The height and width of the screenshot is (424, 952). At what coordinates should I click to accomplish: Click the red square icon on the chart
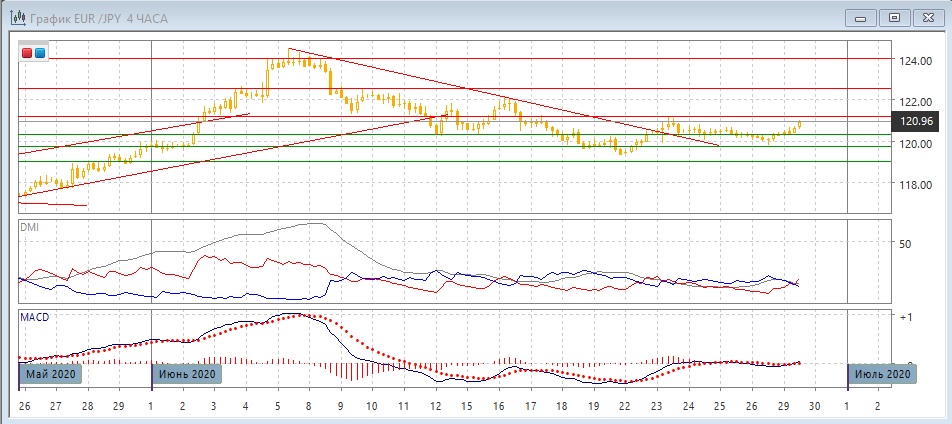click(x=27, y=52)
